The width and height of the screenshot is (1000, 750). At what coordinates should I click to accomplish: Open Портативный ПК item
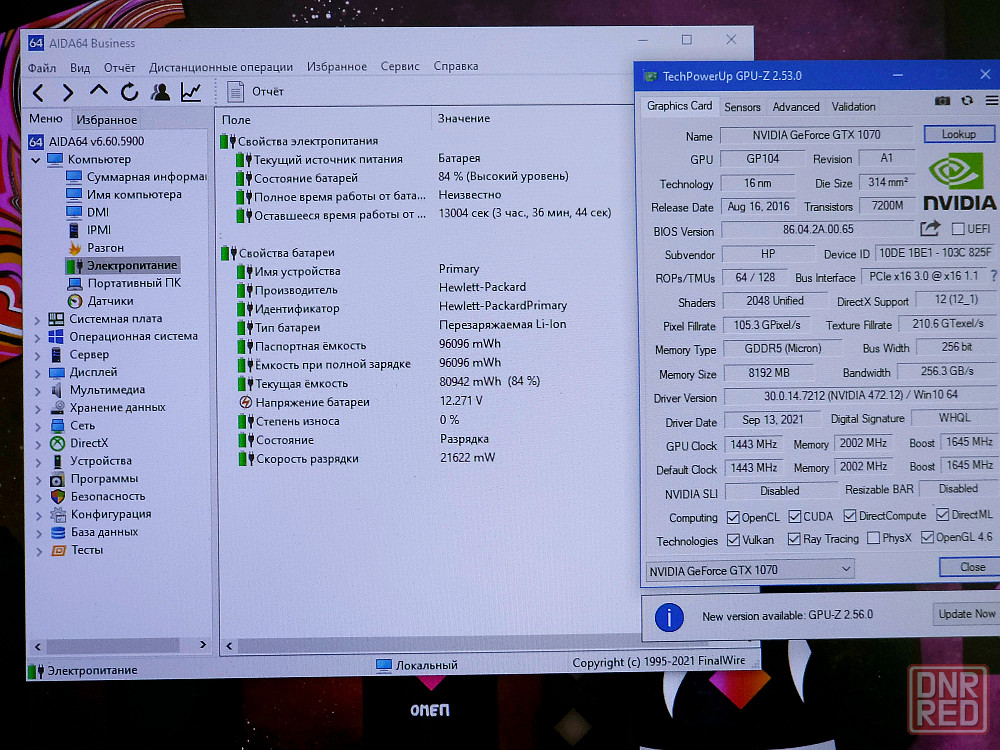click(x=124, y=283)
